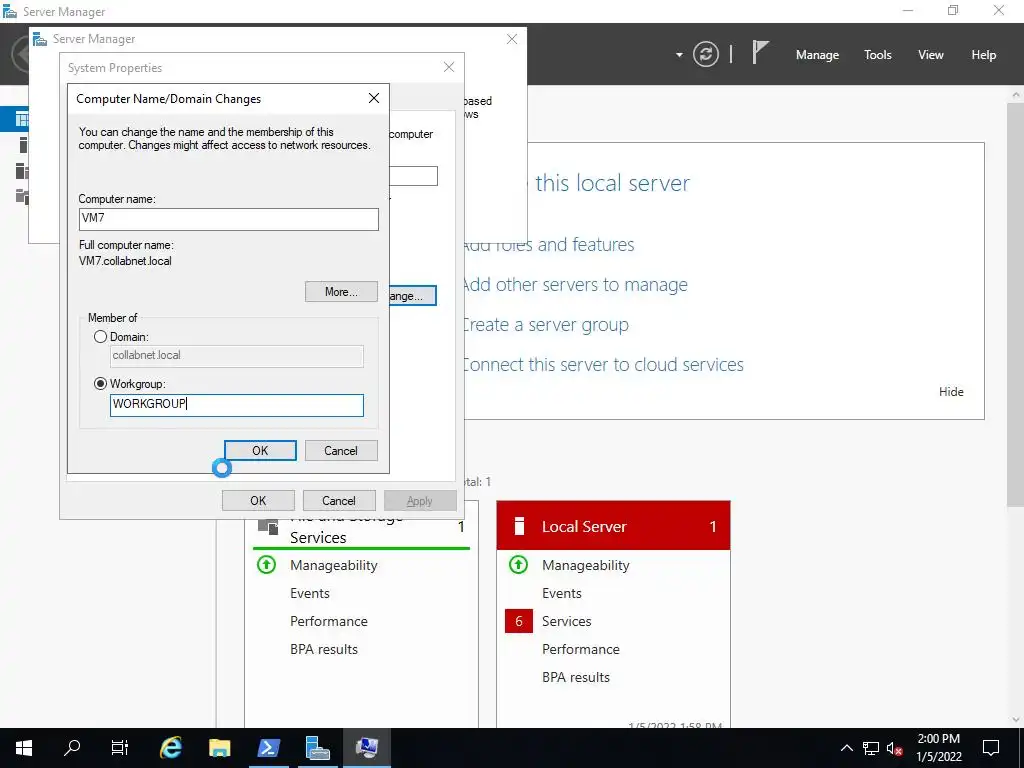
Task: Click Cancel in the System Properties dialog
Action: (x=339, y=501)
